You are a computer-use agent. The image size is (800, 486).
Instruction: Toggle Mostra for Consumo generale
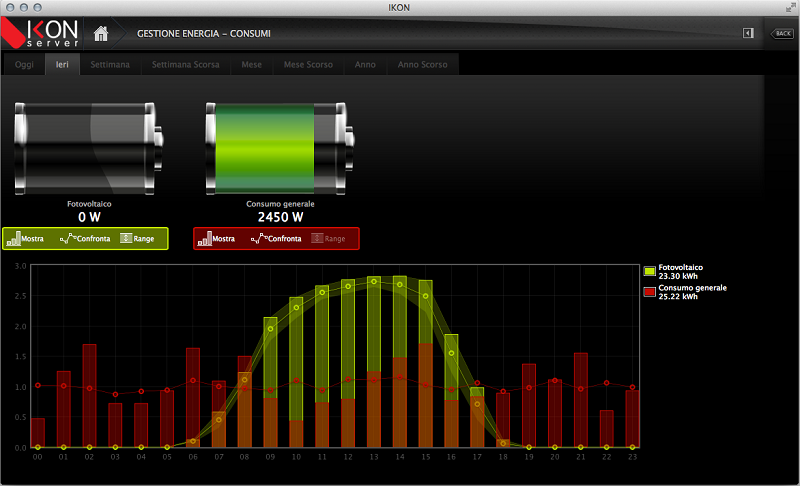coord(216,238)
